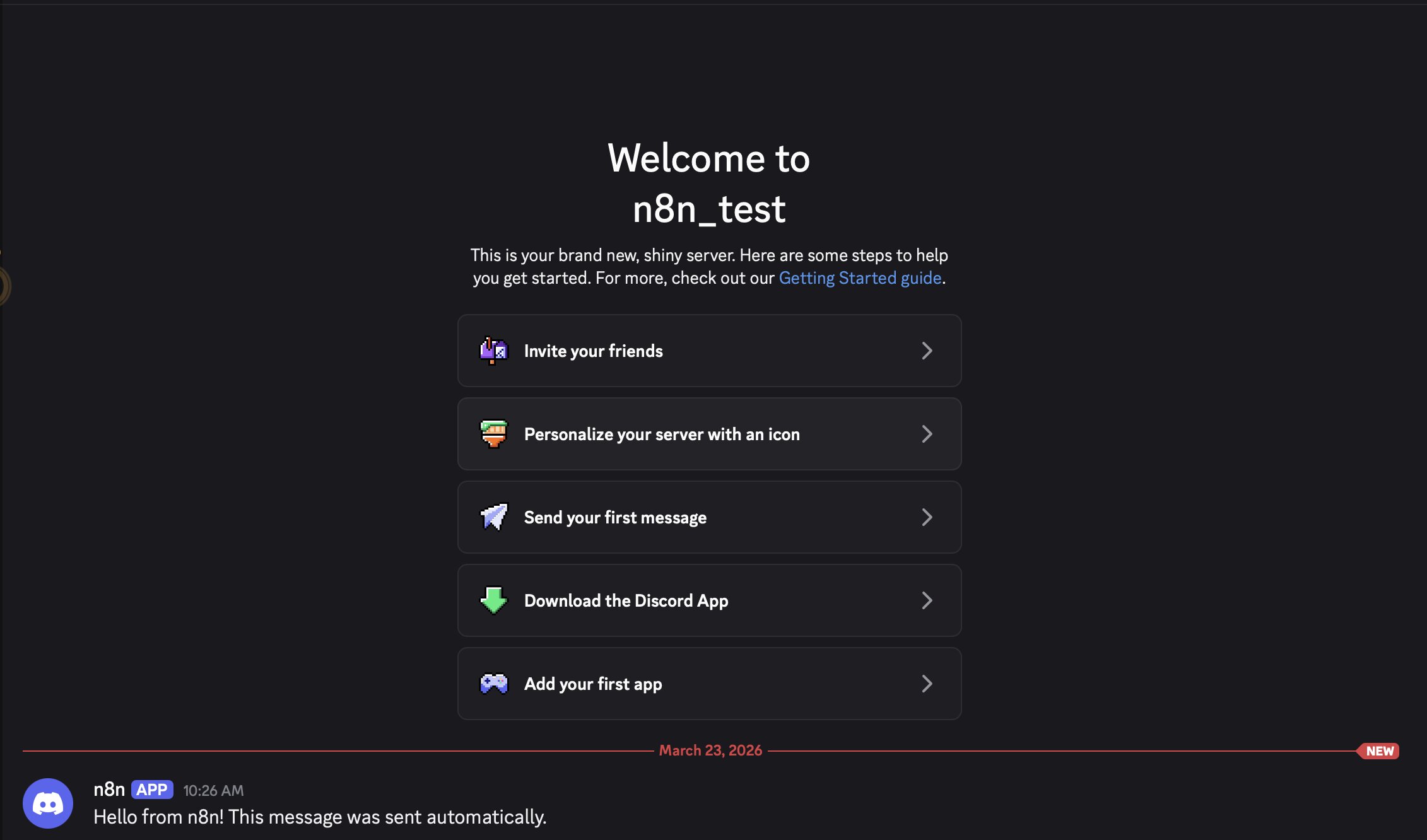The image size is (1427, 840).
Task: Open the n8n bot avatar
Action: [x=48, y=803]
